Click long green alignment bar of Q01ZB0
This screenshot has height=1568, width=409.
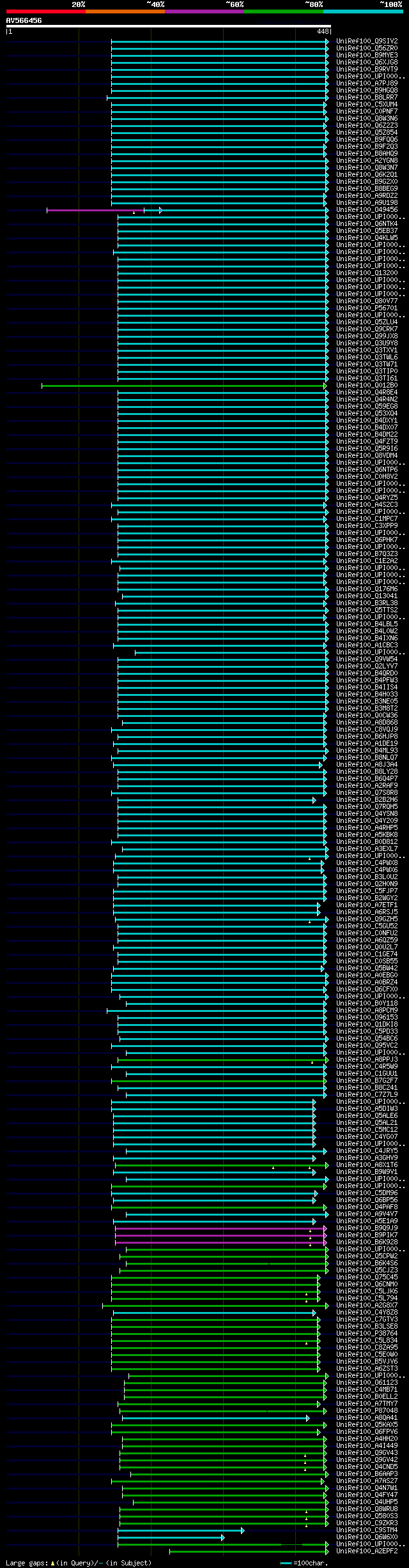[184, 386]
